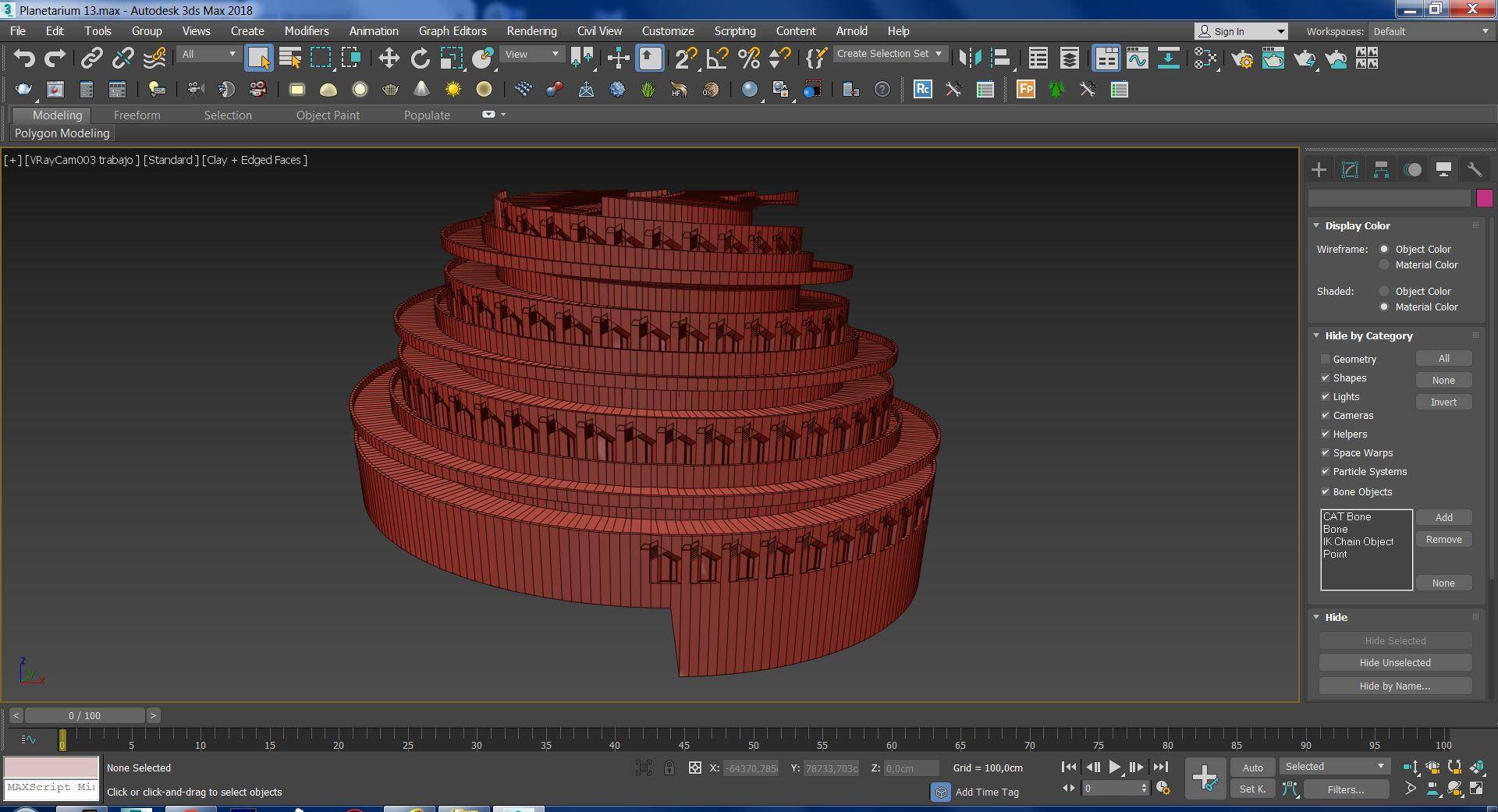
Task: Click the pink object color swatch
Action: click(1486, 198)
